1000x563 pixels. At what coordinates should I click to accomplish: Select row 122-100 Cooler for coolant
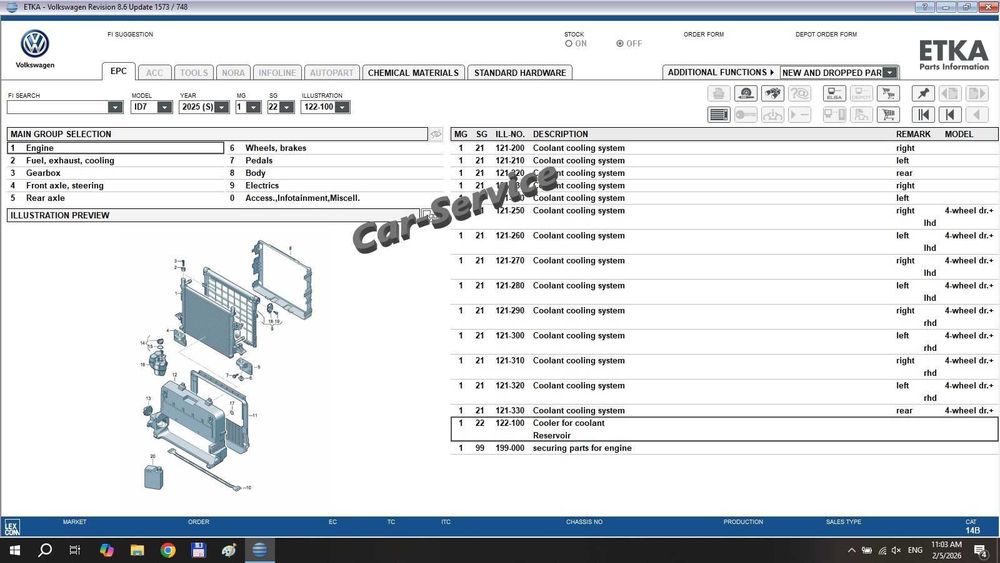(x=725, y=429)
